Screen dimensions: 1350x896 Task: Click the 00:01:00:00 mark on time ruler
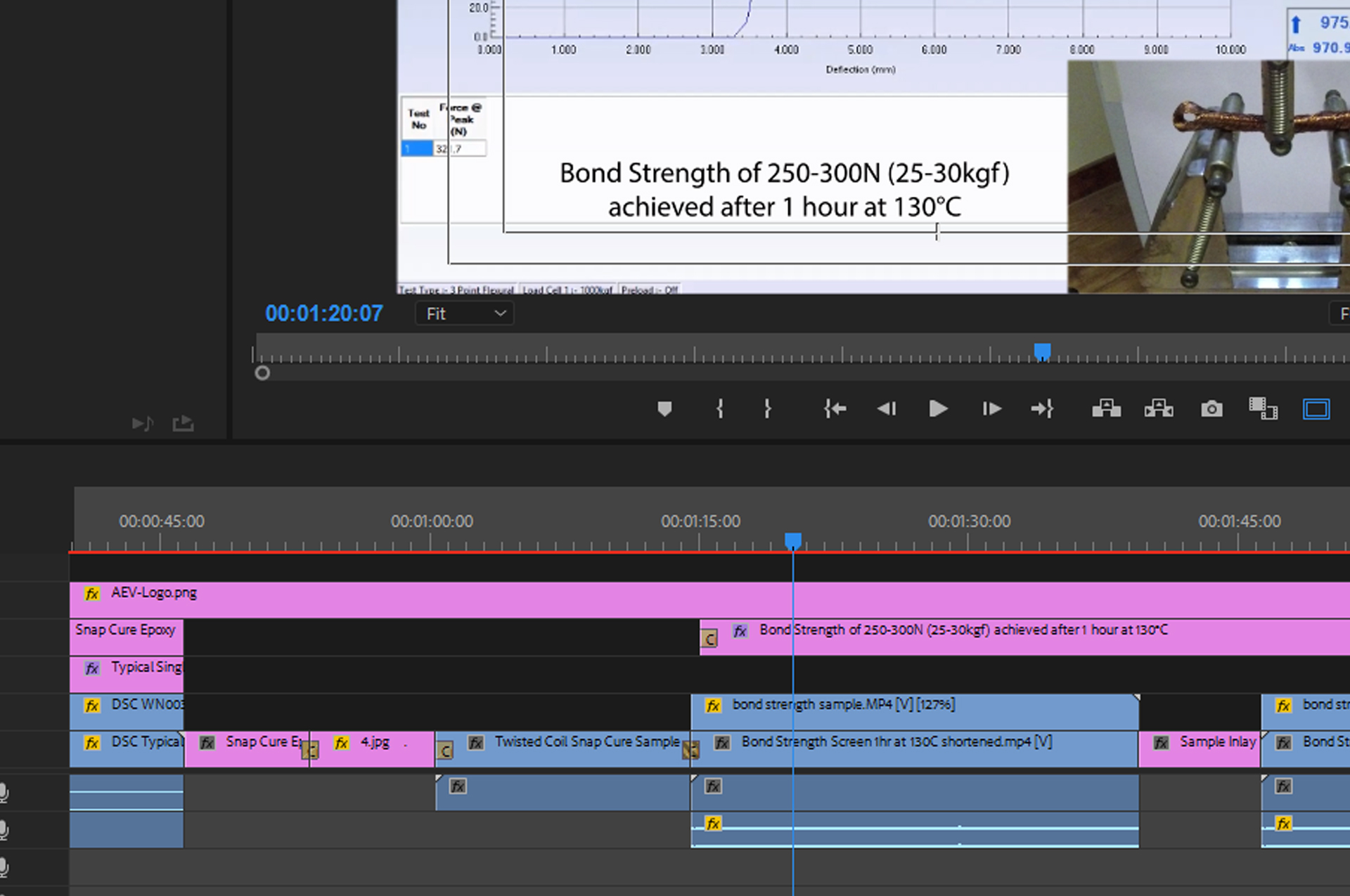432,521
